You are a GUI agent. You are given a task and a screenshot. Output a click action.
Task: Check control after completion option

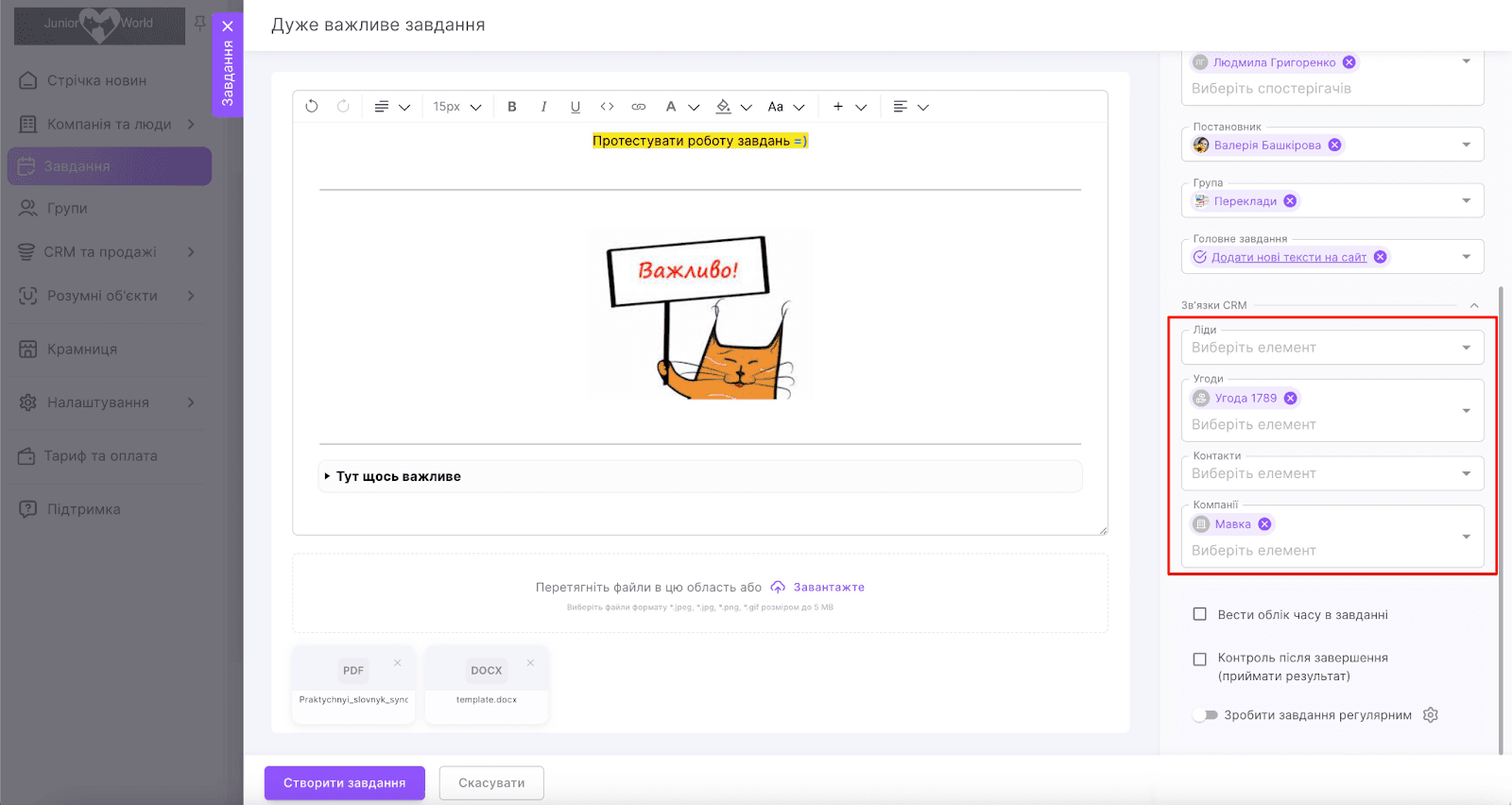click(x=1200, y=659)
